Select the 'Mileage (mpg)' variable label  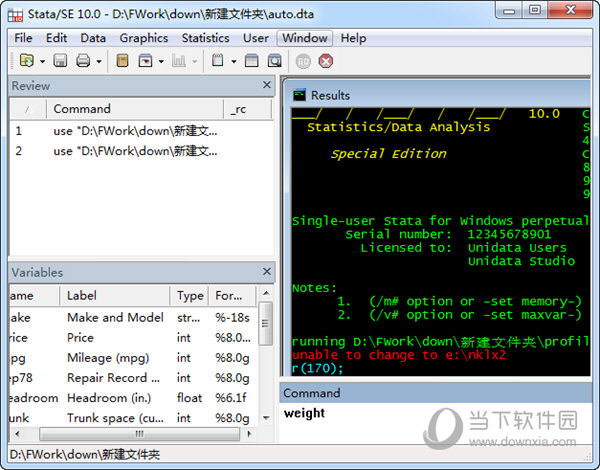(x=108, y=358)
